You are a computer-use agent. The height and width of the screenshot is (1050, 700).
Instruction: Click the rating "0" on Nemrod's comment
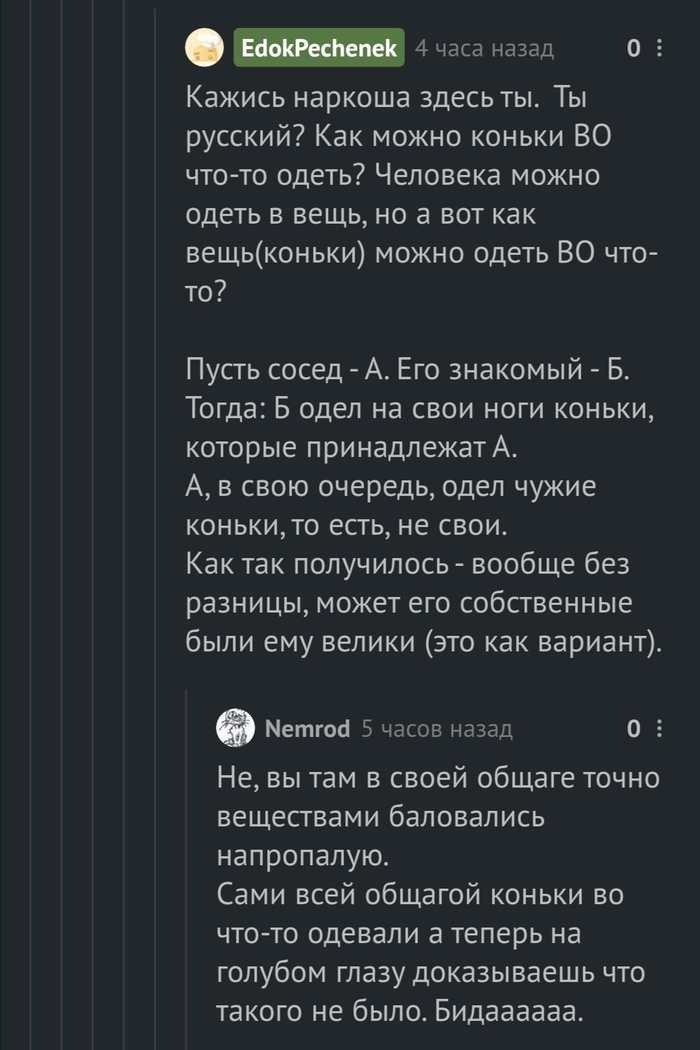[632, 729]
